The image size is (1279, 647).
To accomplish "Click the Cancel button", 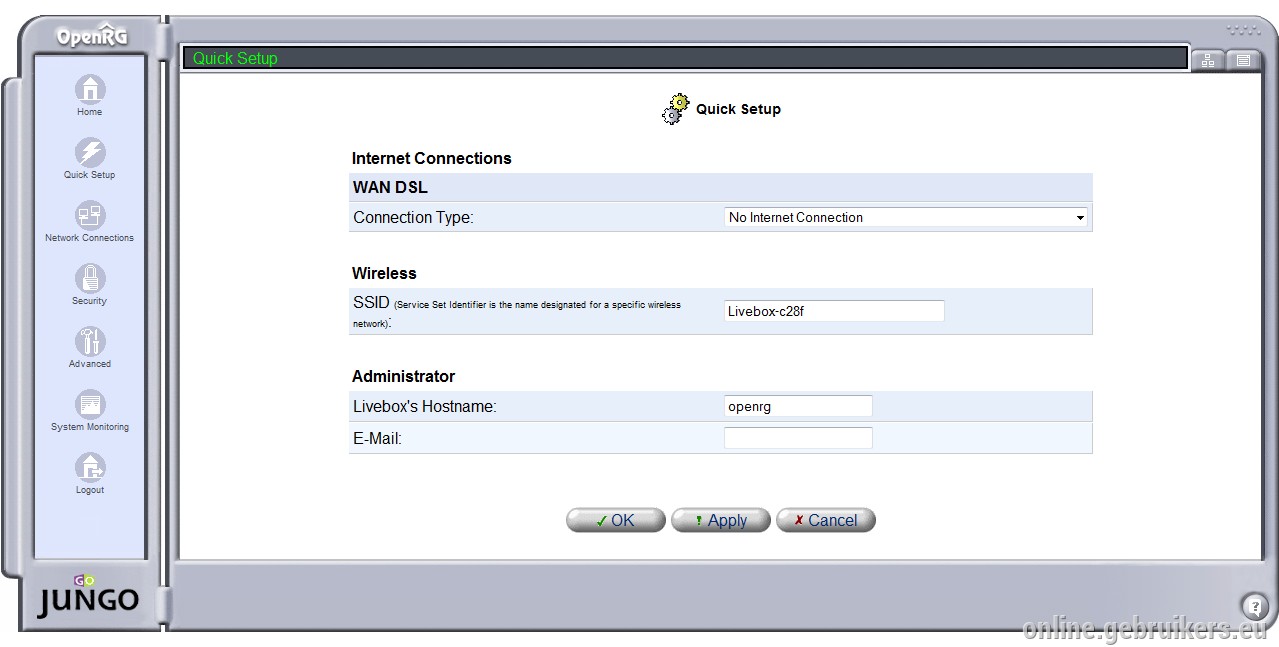I will click(825, 520).
